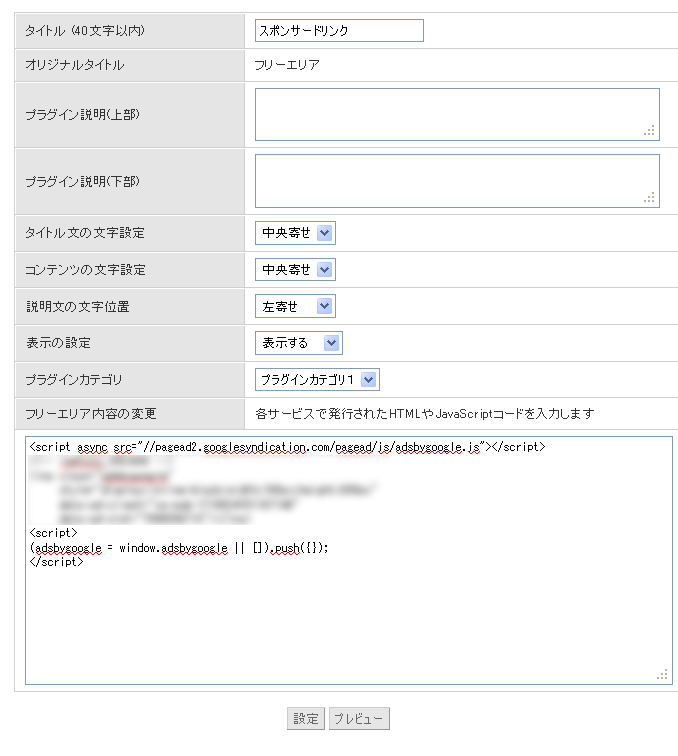
Task: Click the 説明文の文字位置 label
Action: tap(78, 306)
